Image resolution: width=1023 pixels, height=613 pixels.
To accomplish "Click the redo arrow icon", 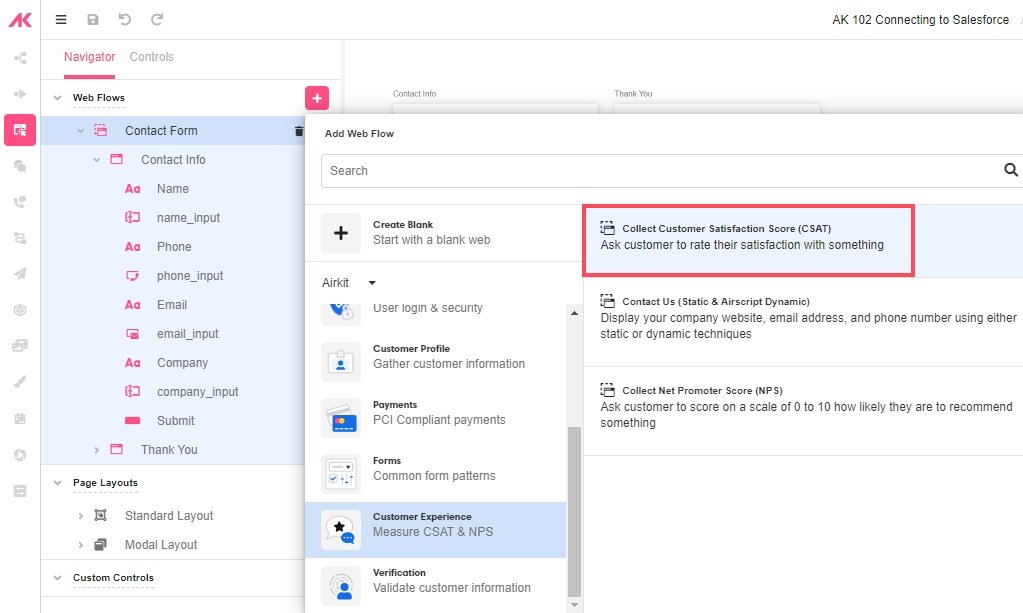I will click(x=157, y=20).
